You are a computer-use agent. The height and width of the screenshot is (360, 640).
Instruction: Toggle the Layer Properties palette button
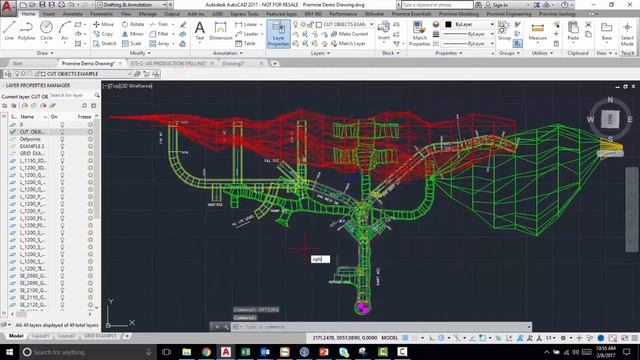[278, 33]
